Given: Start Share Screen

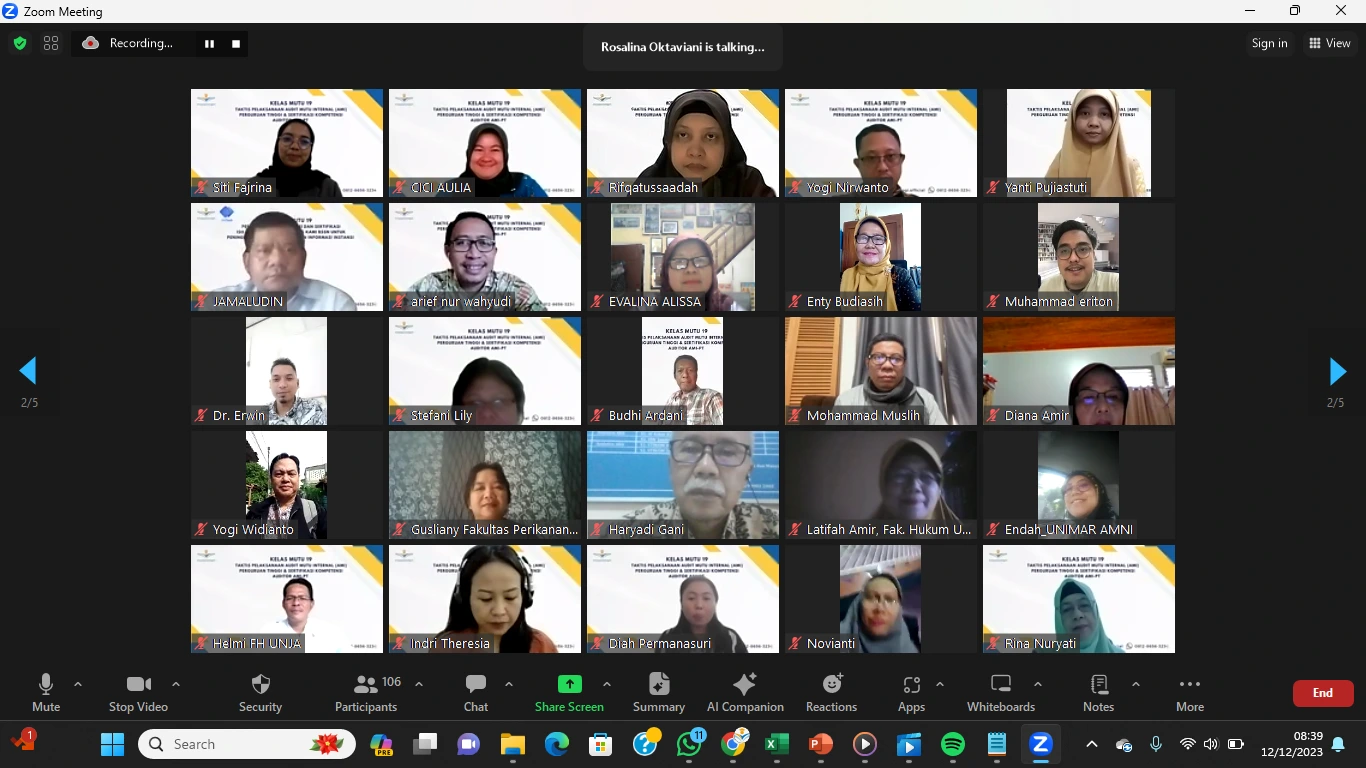Looking at the screenshot, I should [569, 692].
